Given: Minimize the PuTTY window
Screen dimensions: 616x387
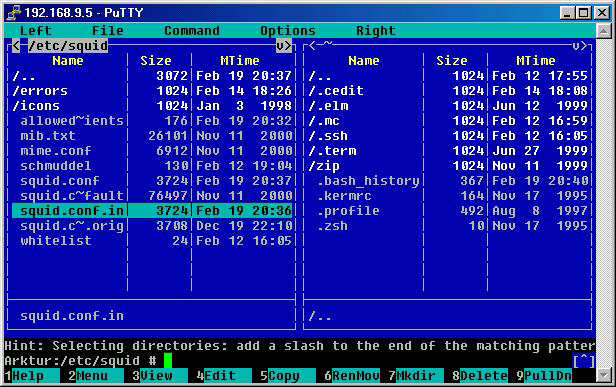Looking at the screenshot, I should pos(566,13).
